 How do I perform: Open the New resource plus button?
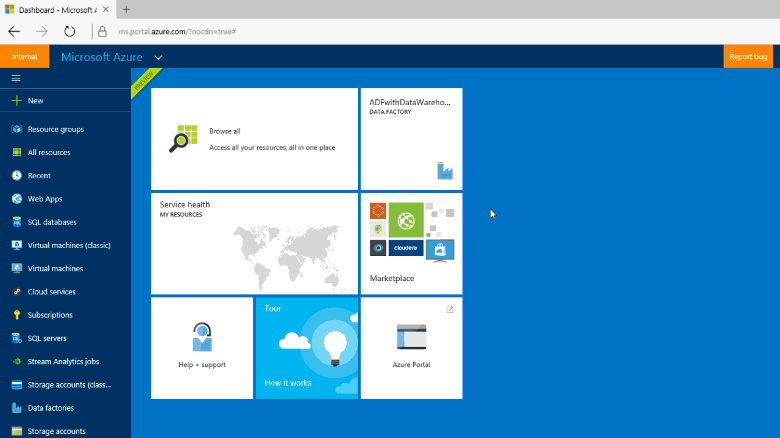tap(16, 101)
